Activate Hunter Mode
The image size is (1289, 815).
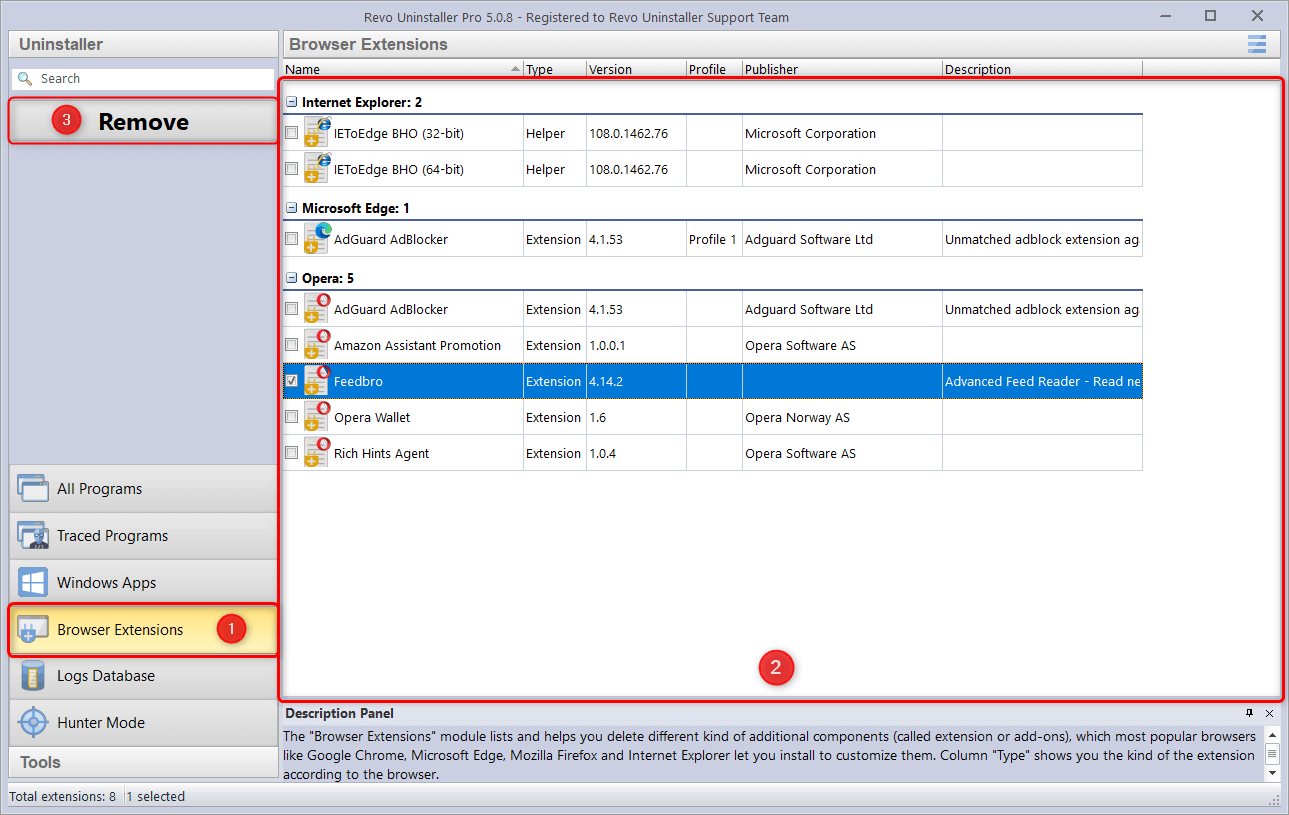tap(143, 722)
